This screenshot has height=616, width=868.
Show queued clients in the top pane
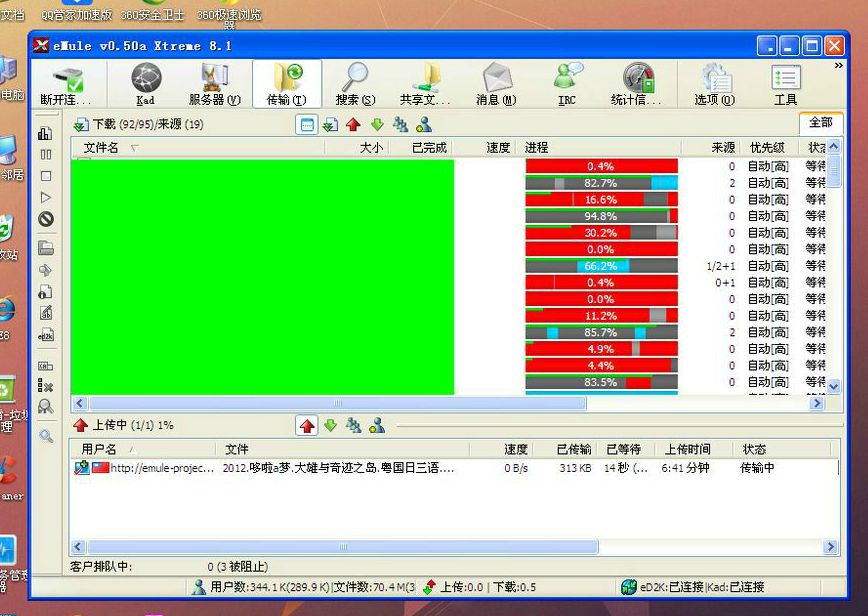pyautogui.click(x=400, y=125)
